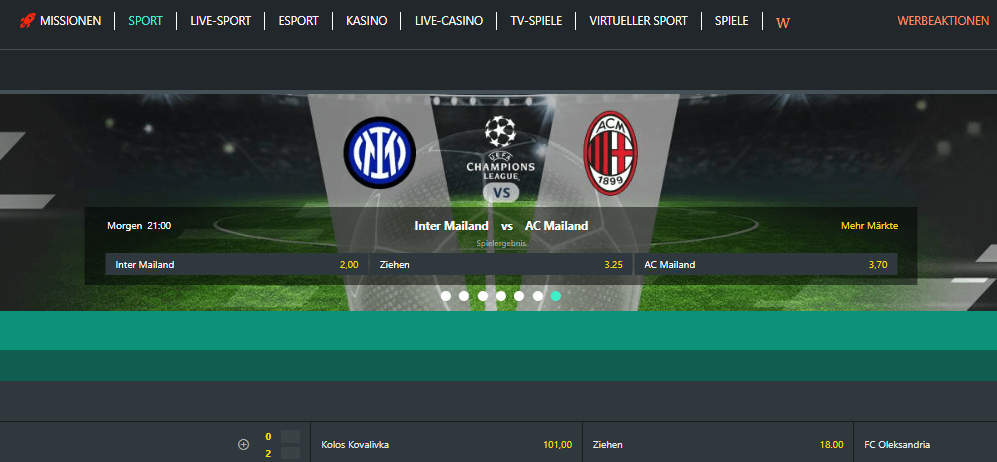
Task: Click the VS badge in the banner
Action: (x=501, y=193)
